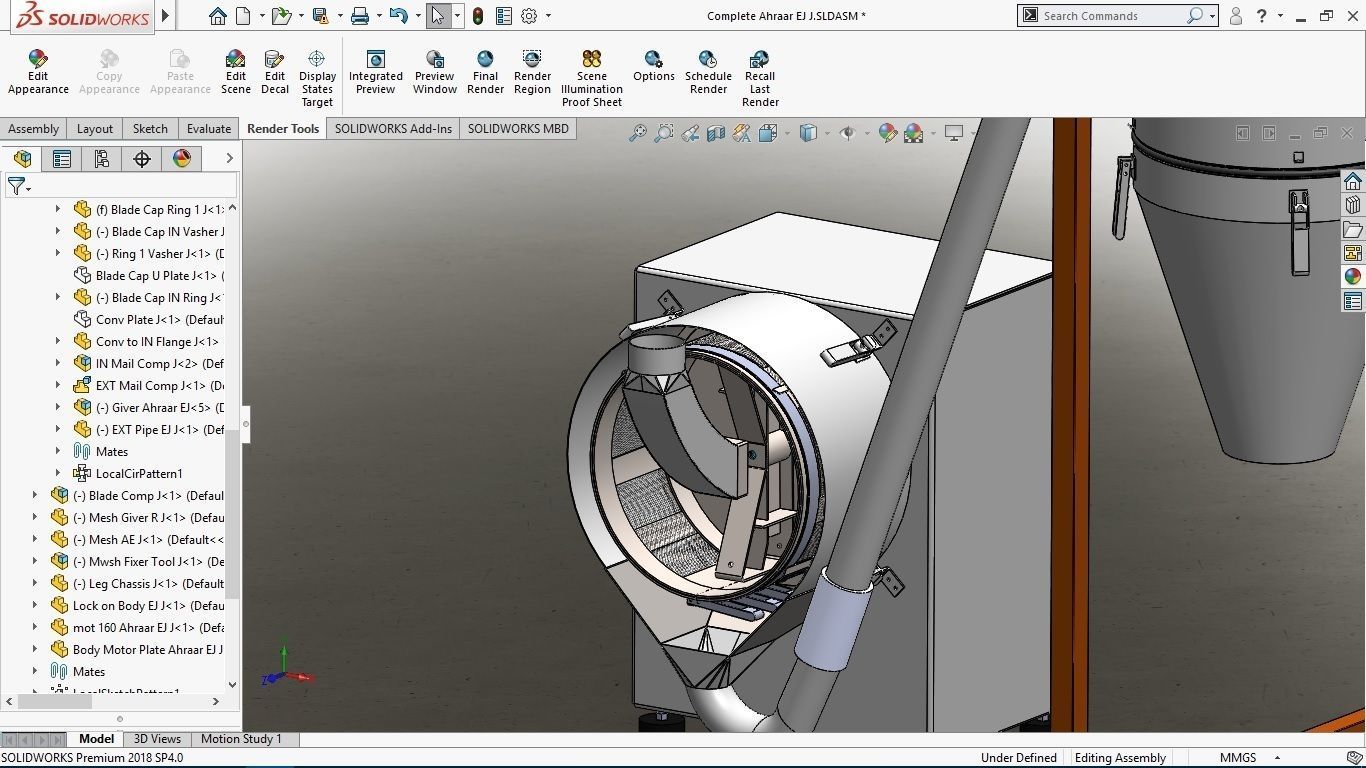The height and width of the screenshot is (768, 1366).
Task: Expand the mot 160 Ahraar EJ node
Action: click(x=35, y=628)
